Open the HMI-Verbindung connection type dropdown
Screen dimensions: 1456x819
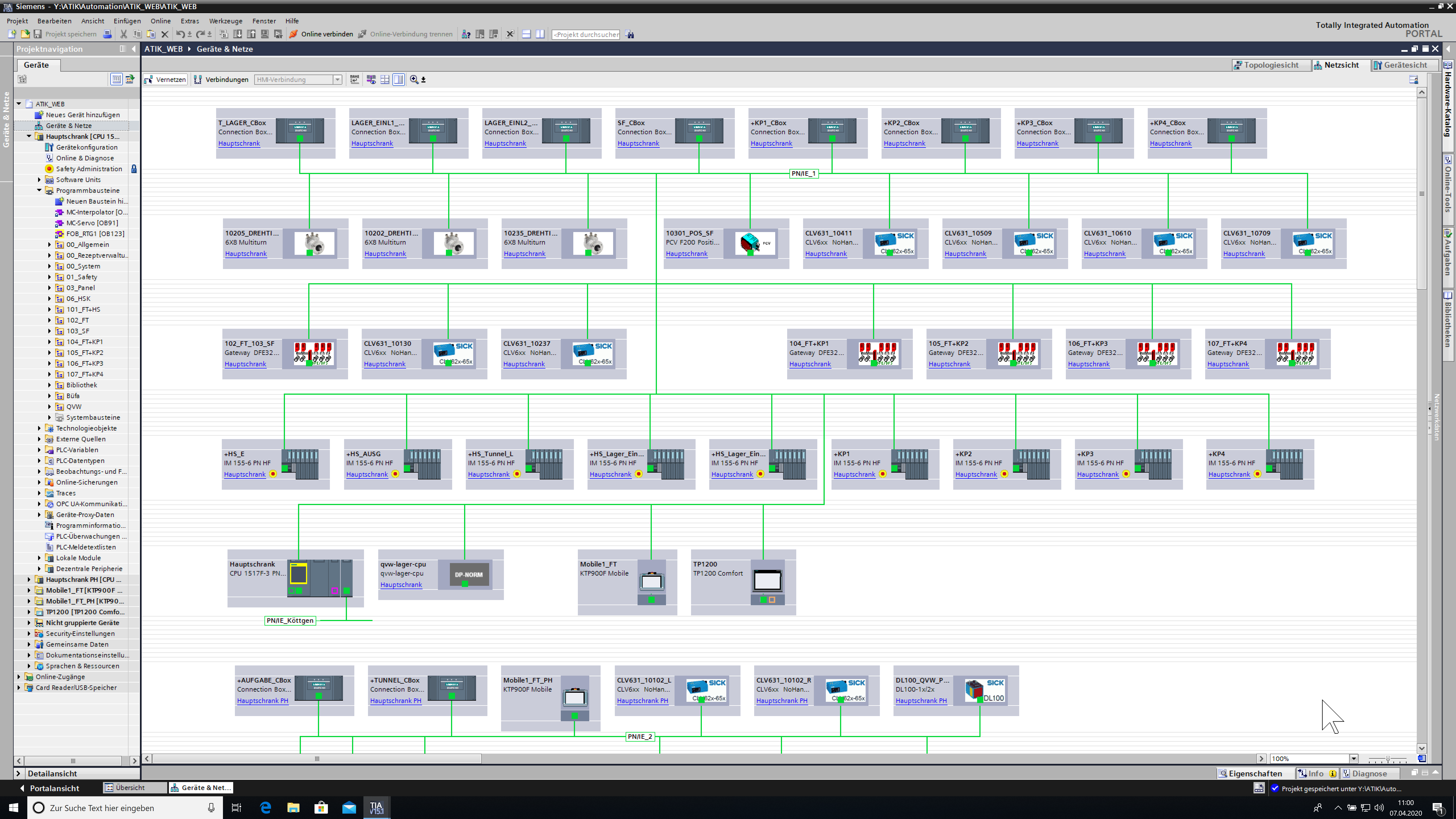[x=338, y=80]
